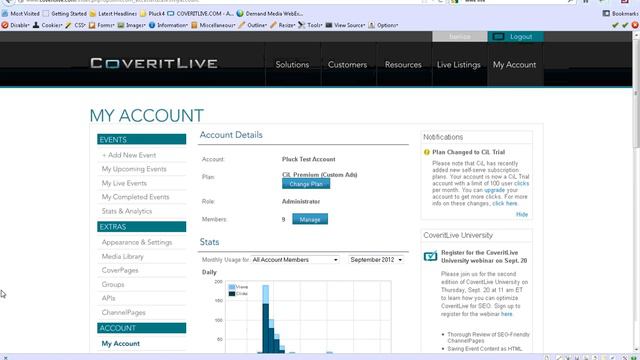
Task: Open the View Source toolbar menu
Action: (x=345, y=25)
